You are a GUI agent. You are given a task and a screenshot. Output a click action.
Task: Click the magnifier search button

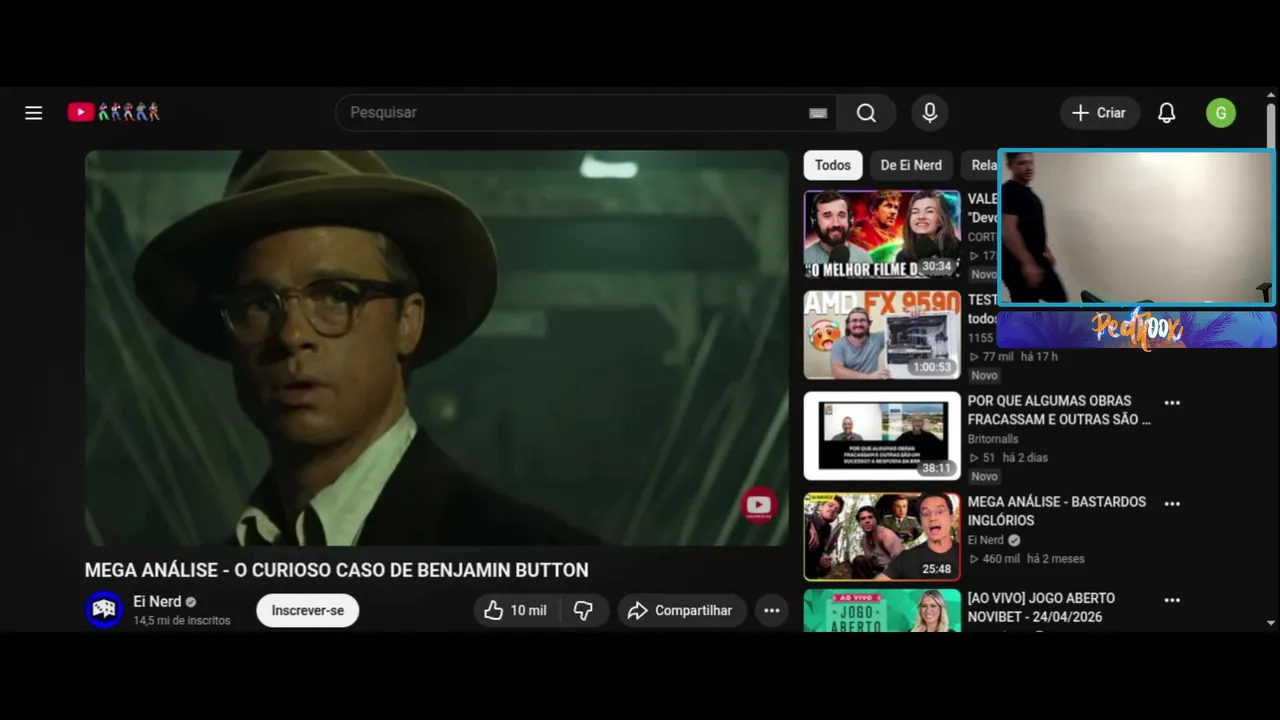point(866,113)
